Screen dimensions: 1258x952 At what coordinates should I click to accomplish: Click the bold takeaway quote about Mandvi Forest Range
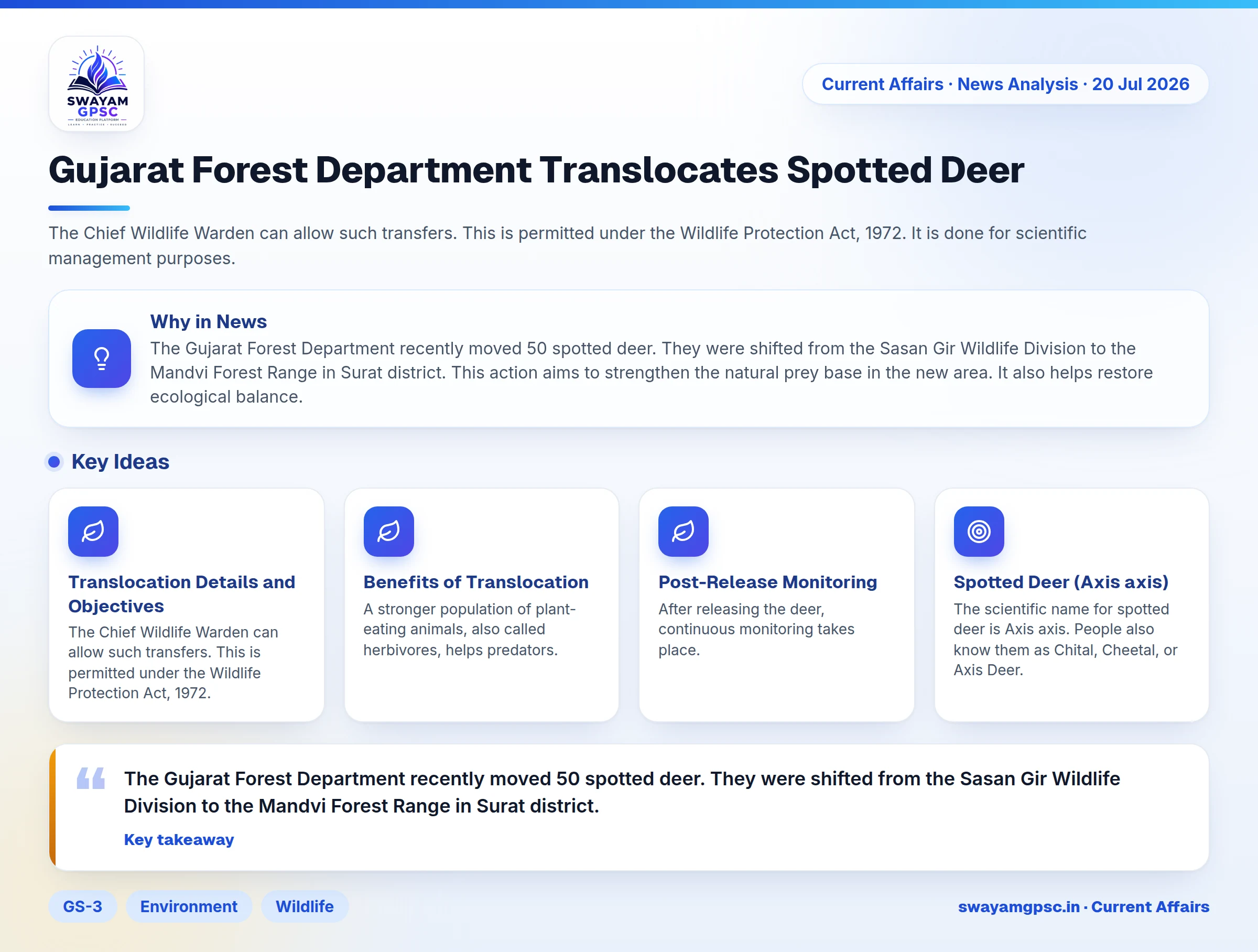pyautogui.click(x=622, y=792)
